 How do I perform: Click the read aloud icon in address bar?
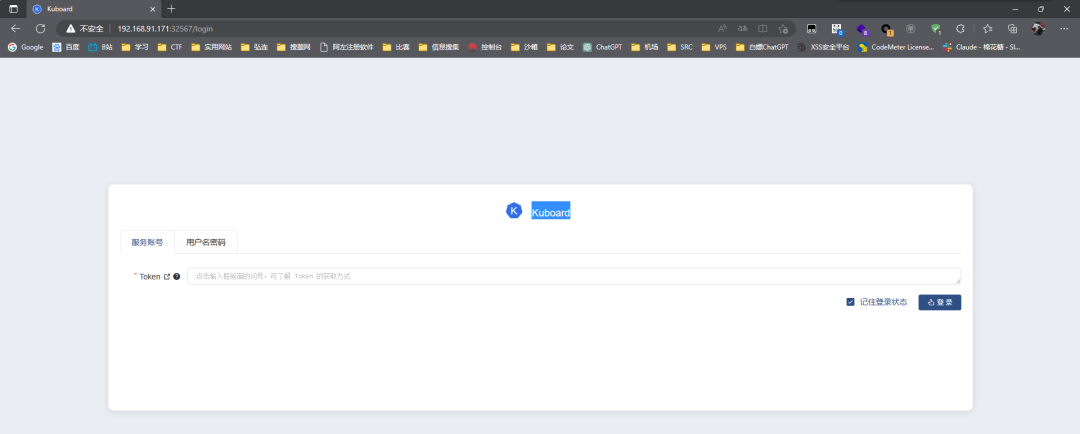[723, 29]
